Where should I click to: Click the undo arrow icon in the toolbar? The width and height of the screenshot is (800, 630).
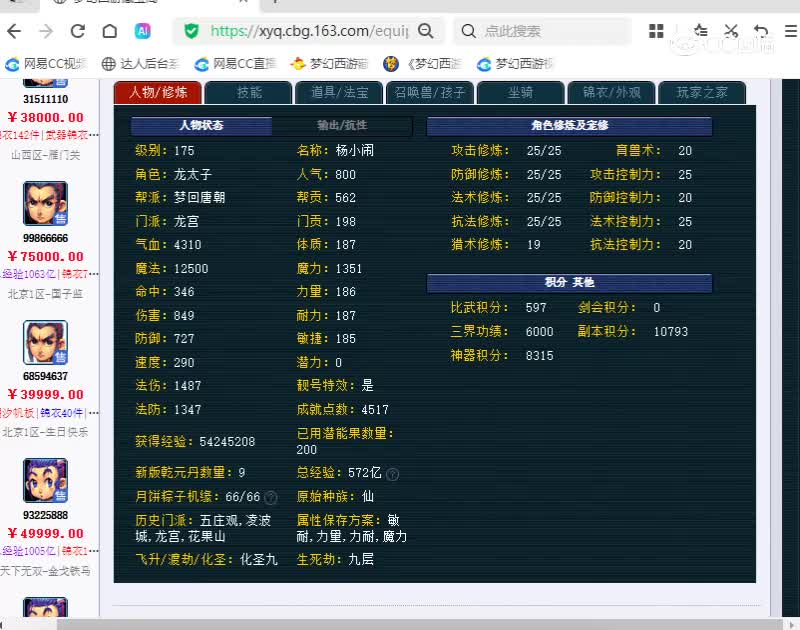pyautogui.click(x=760, y=31)
